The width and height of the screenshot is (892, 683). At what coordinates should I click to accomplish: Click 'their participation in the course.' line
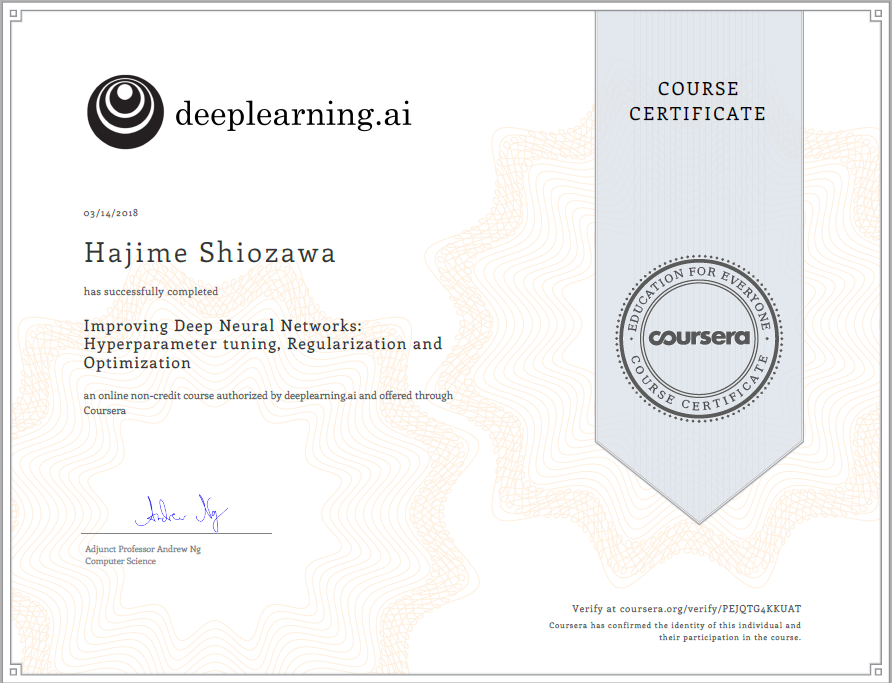click(x=730, y=638)
